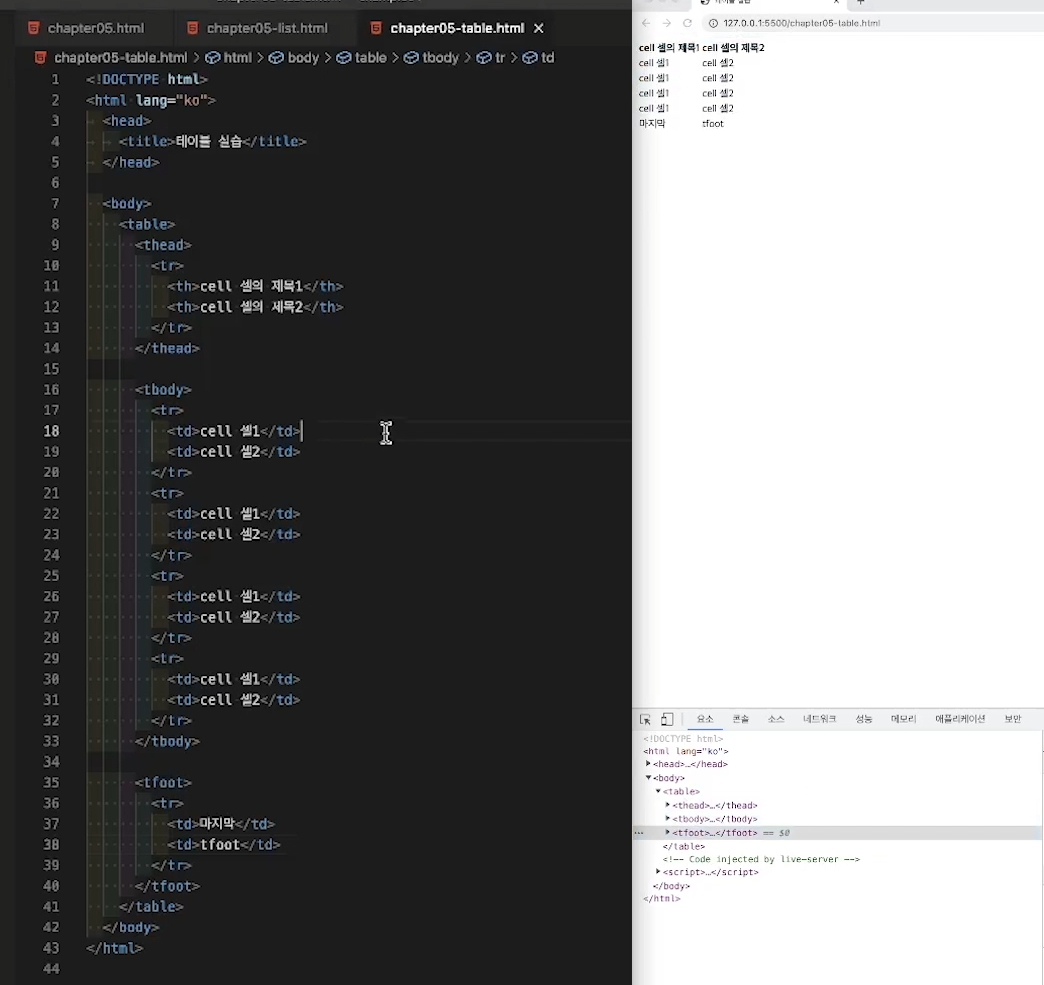This screenshot has width=1044, height=985.
Task: Click line number 35 in the editor gutter
Action: pyautogui.click(x=52, y=783)
